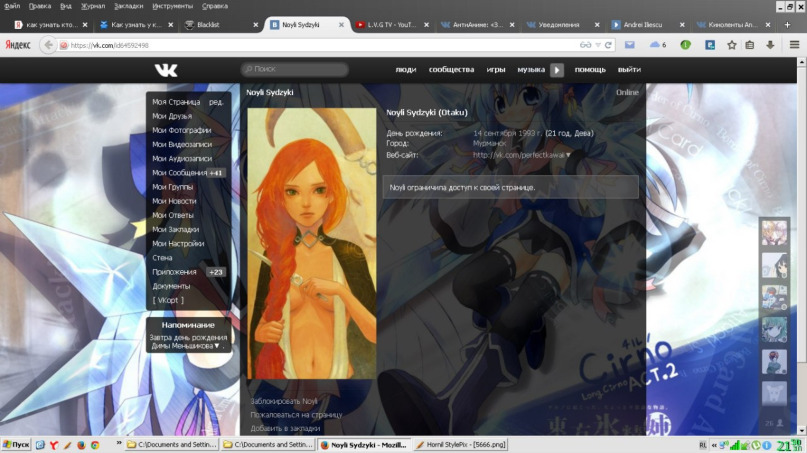The image size is (807, 453).
Task: Switch to the Уведомления tab
Action: click(x=564, y=25)
